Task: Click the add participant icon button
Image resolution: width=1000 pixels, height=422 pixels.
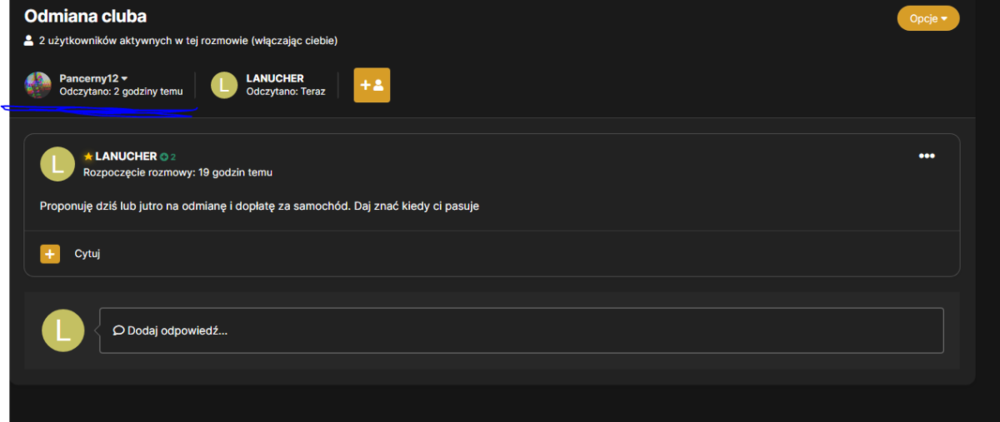Action: 372,85
